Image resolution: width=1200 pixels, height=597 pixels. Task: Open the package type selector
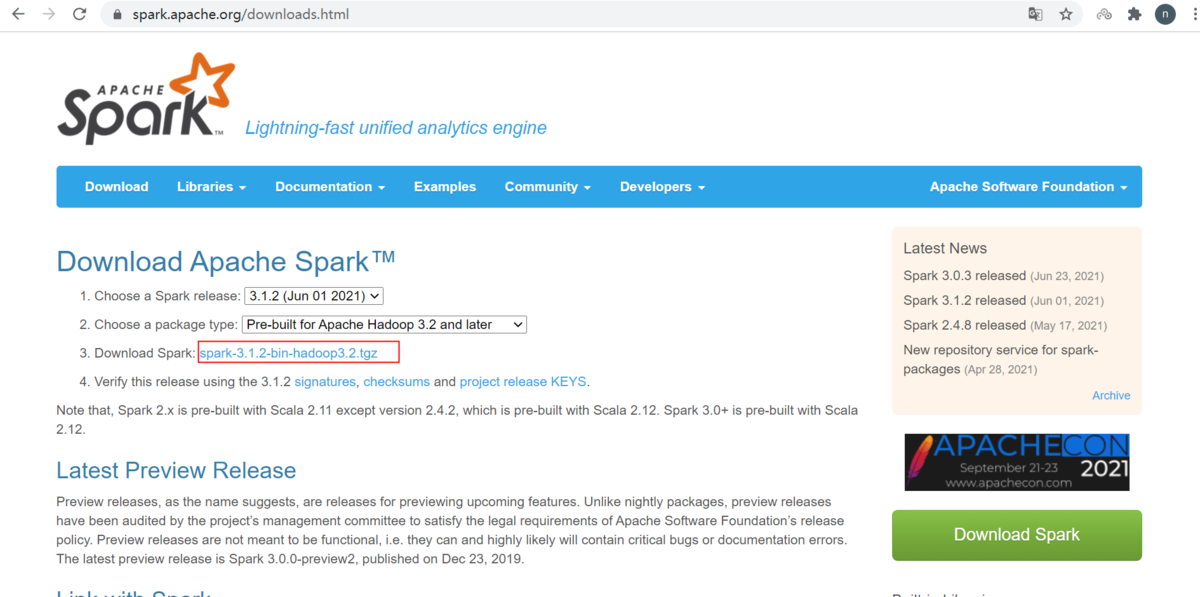coord(384,325)
